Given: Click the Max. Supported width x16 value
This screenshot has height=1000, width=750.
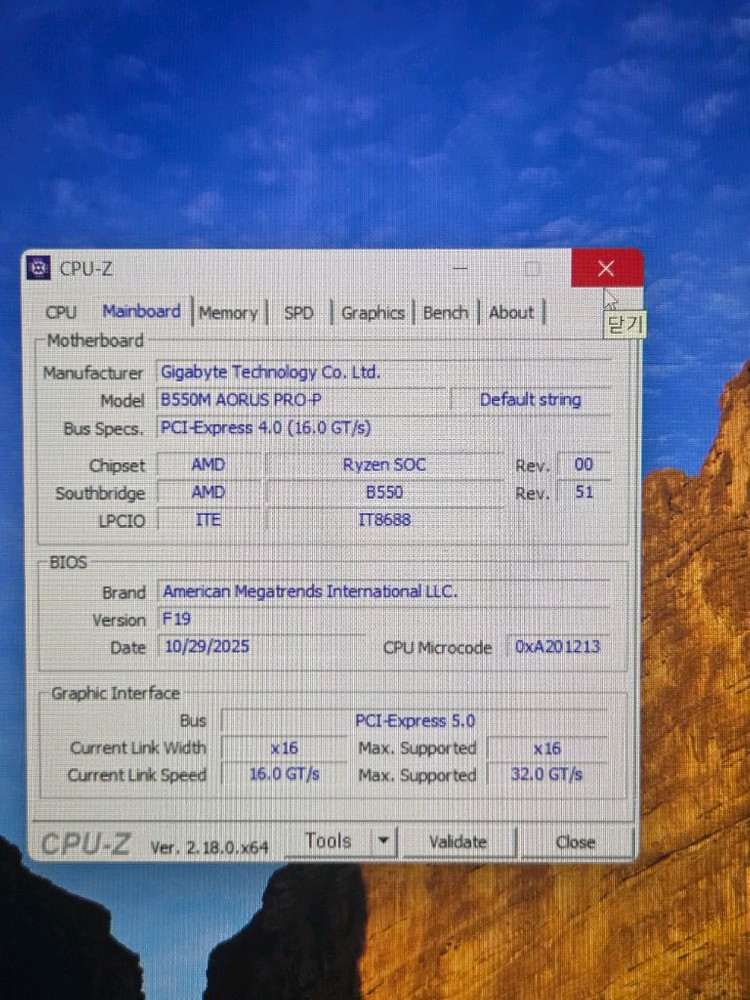Looking at the screenshot, I should (x=547, y=748).
